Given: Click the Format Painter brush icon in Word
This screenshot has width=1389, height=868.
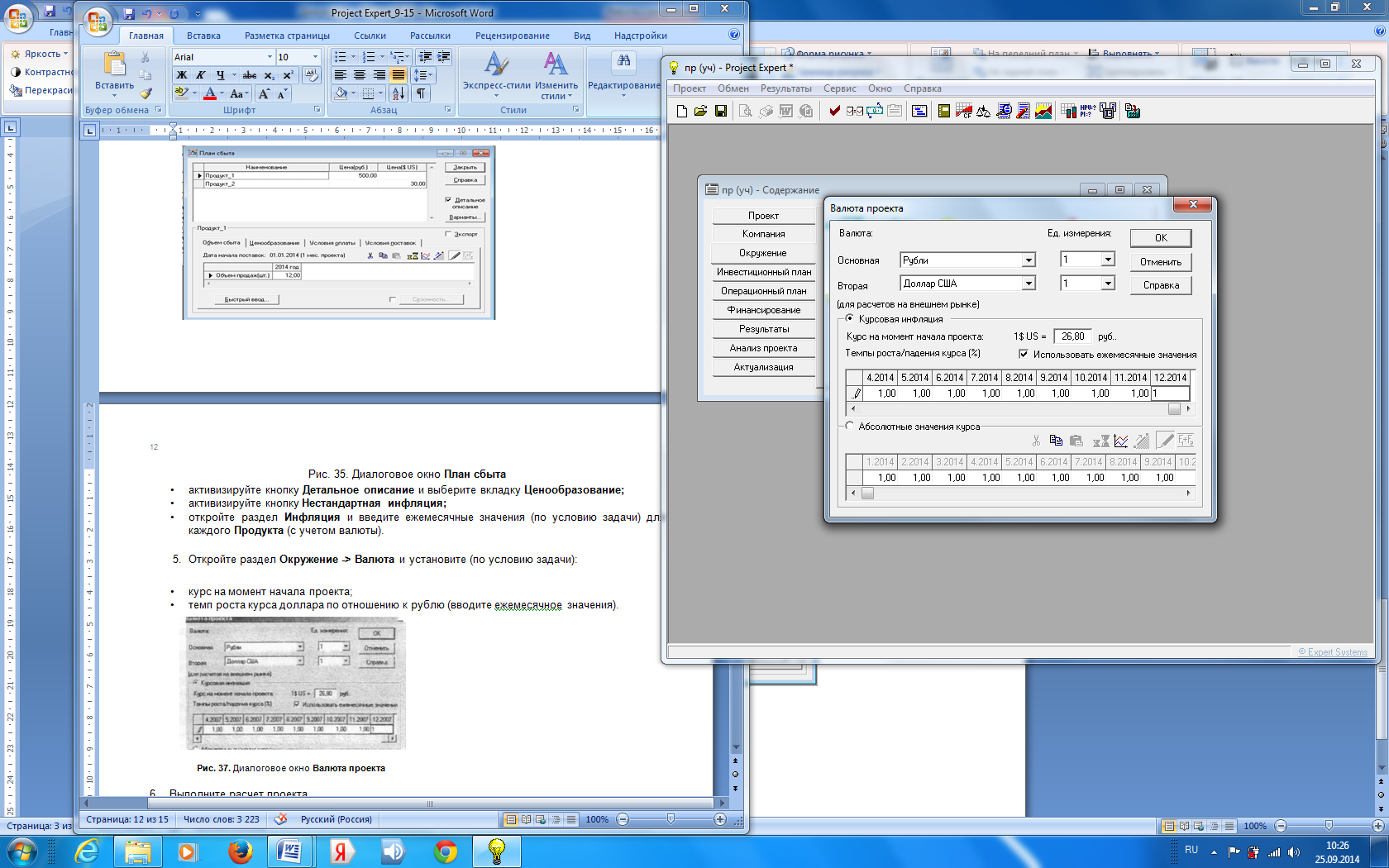Looking at the screenshot, I should click(x=146, y=93).
